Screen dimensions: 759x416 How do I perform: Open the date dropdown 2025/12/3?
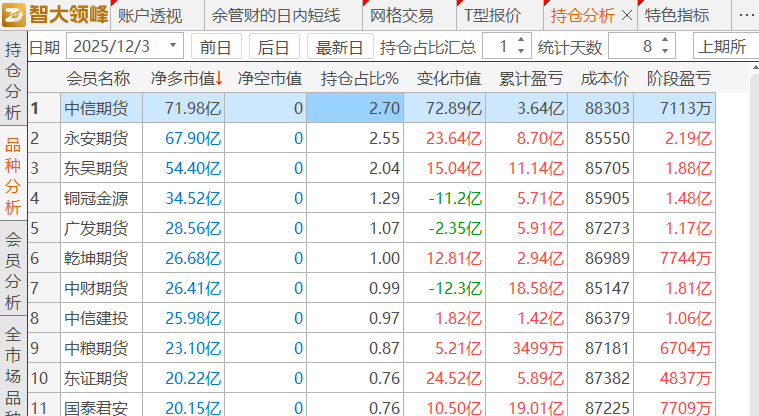click(x=173, y=46)
